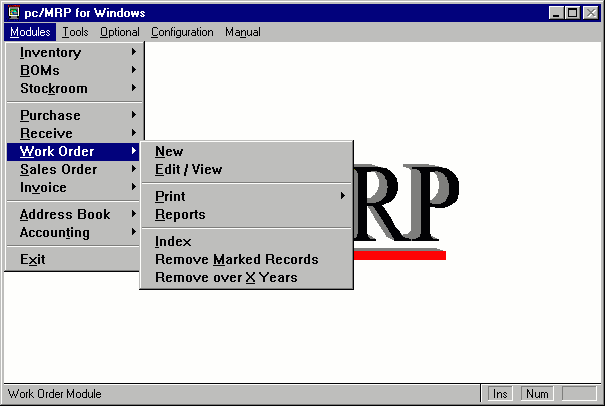The width and height of the screenshot is (607, 408).
Task: Click the Ins status bar indicator
Action: click(500, 394)
